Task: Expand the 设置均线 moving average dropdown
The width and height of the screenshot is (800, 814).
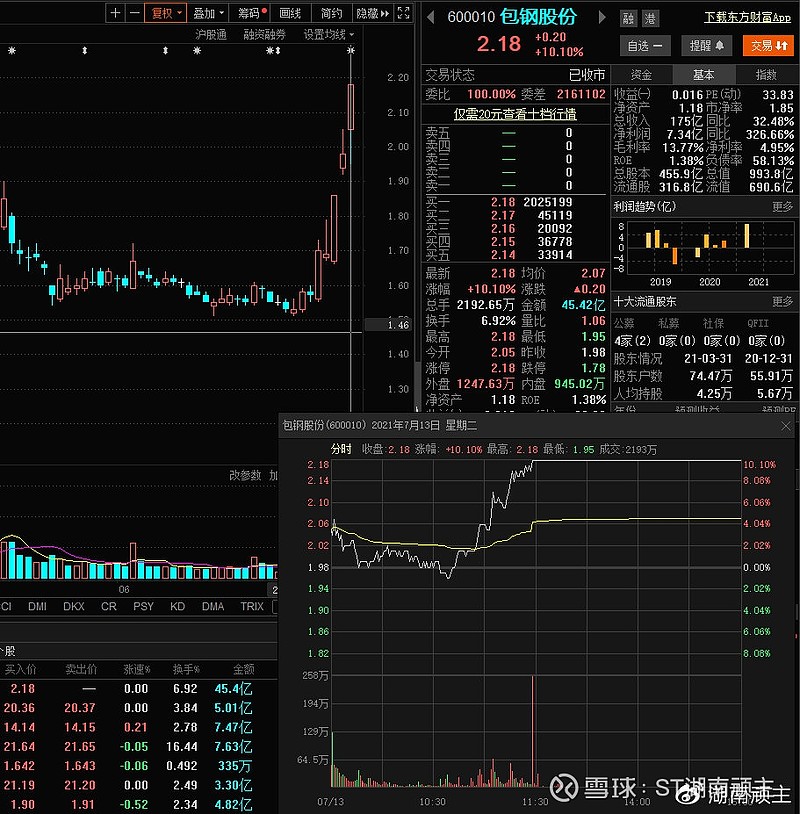Action: [329, 34]
